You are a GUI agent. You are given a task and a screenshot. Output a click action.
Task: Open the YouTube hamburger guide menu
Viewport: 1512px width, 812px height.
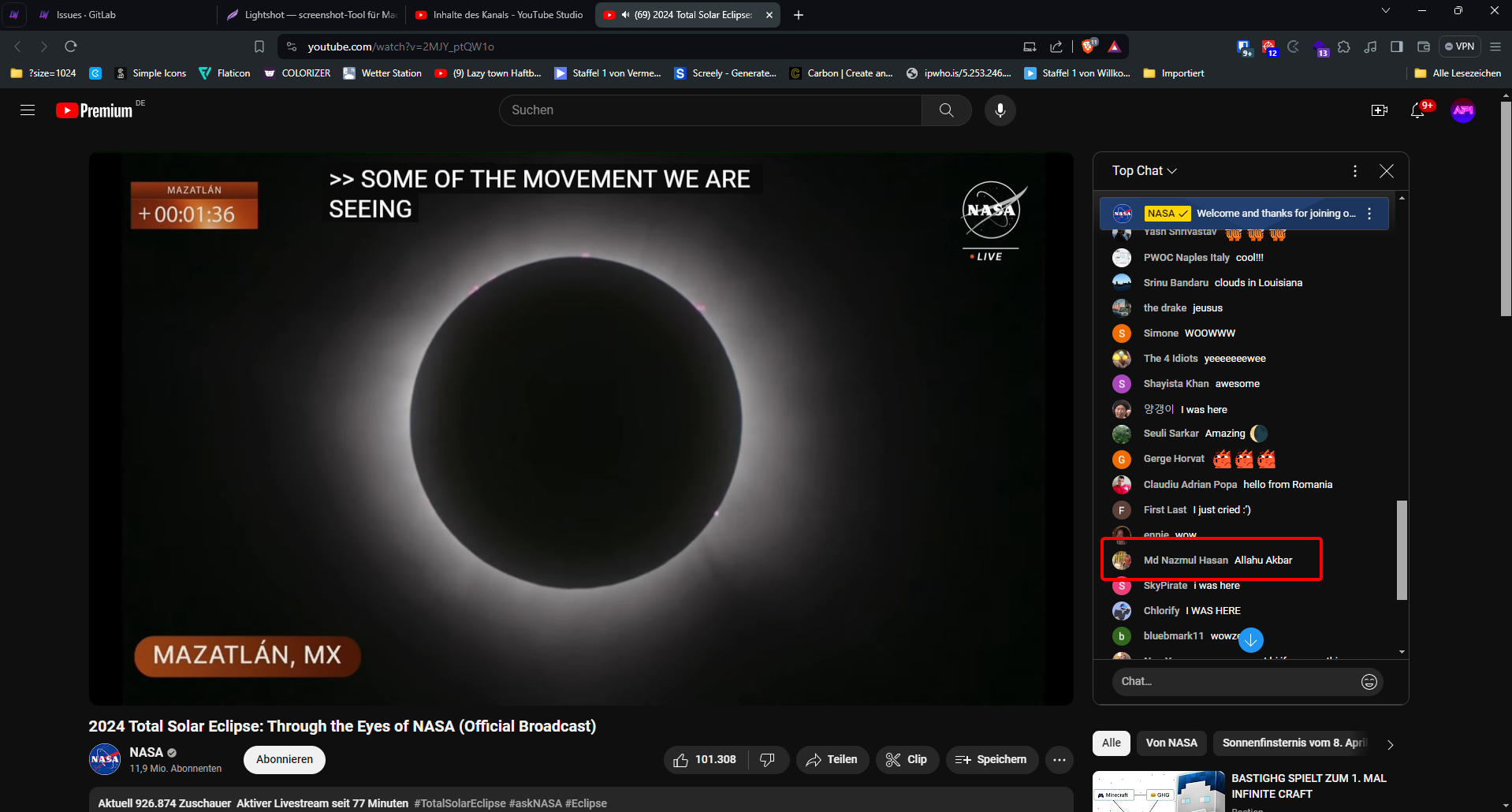tap(28, 110)
